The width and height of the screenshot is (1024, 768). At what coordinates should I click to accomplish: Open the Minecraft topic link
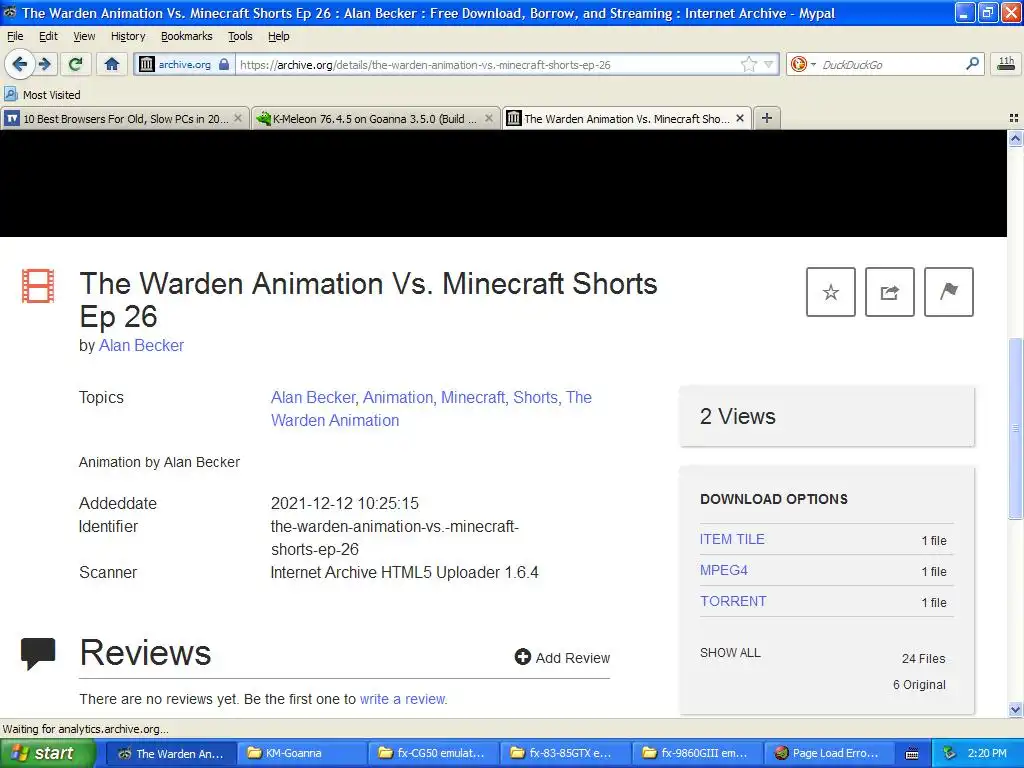click(474, 397)
